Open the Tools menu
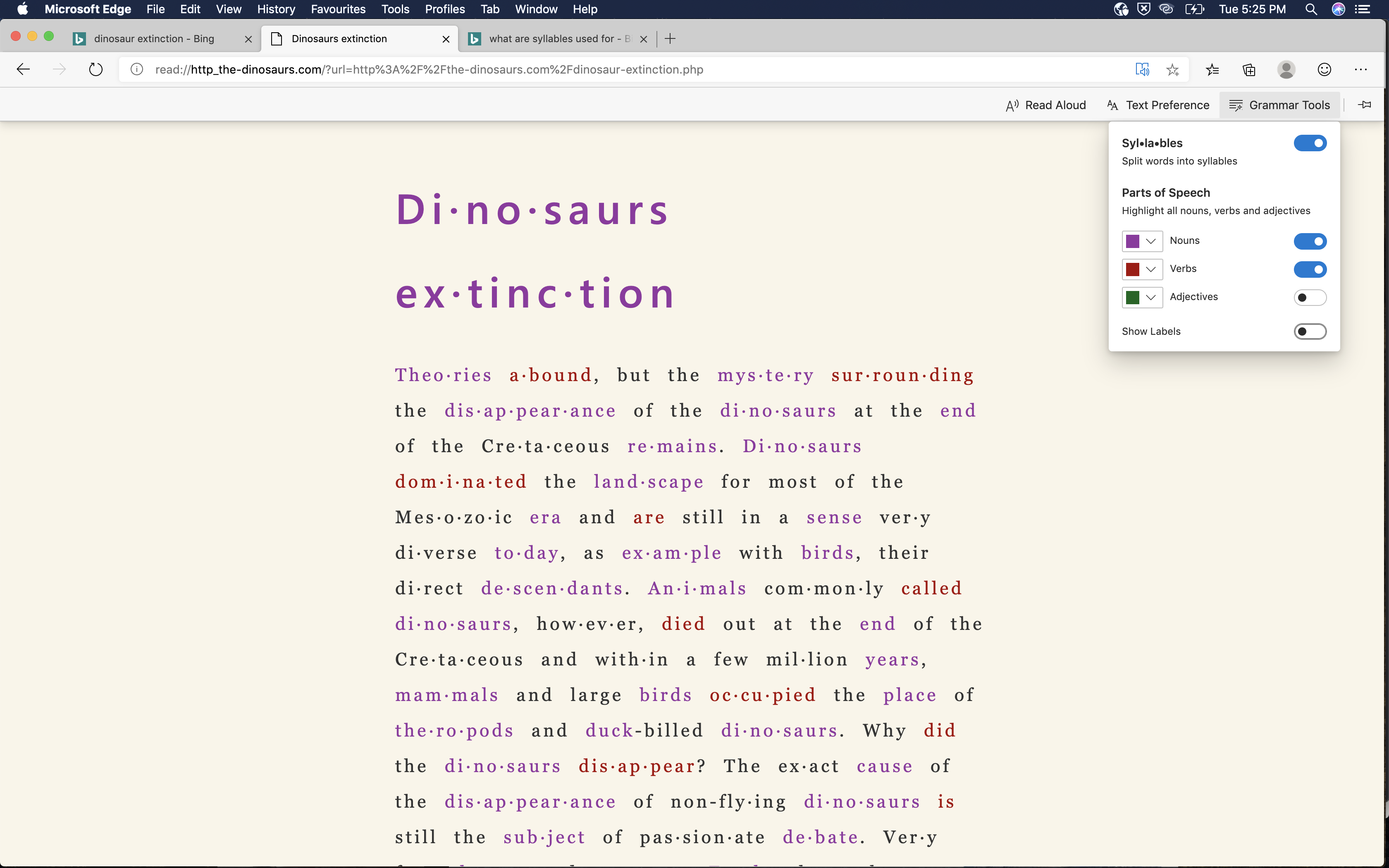Image resolution: width=1389 pixels, height=868 pixels. (396, 9)
